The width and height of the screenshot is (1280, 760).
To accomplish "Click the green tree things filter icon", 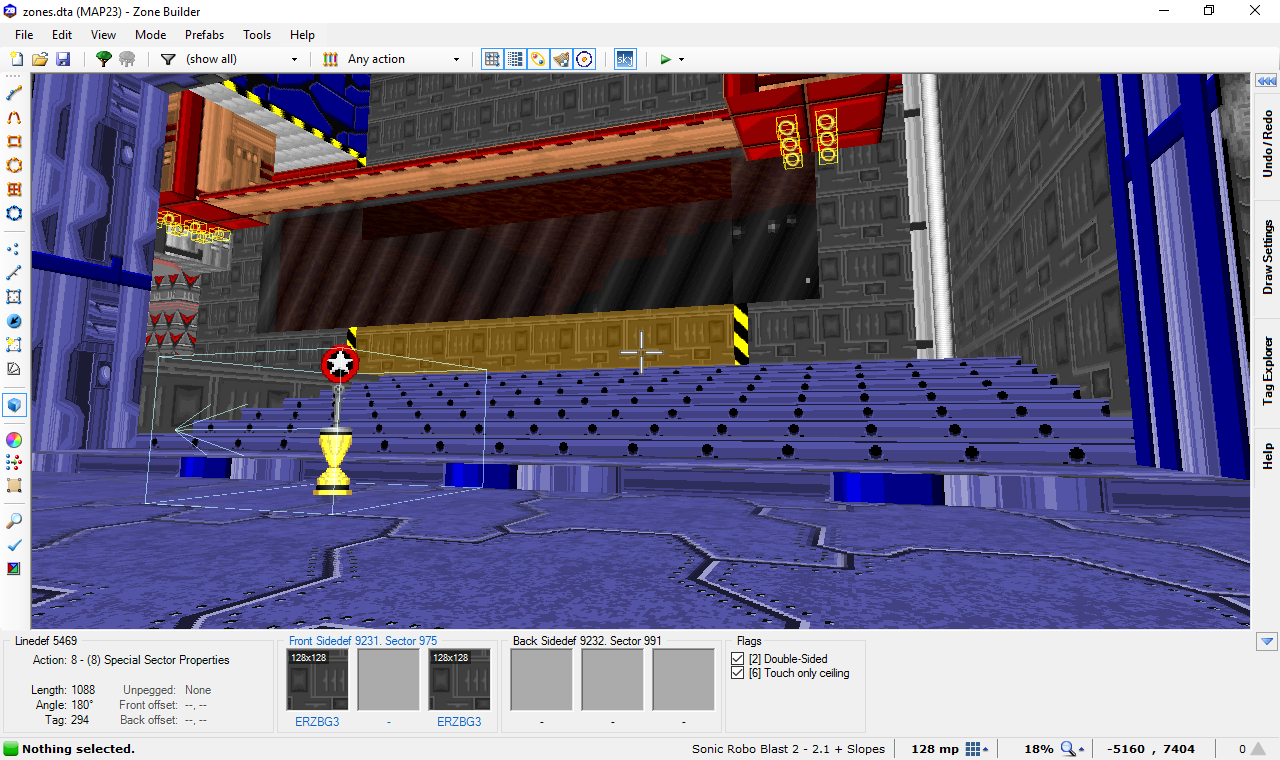I will click(x=103, y=59).
